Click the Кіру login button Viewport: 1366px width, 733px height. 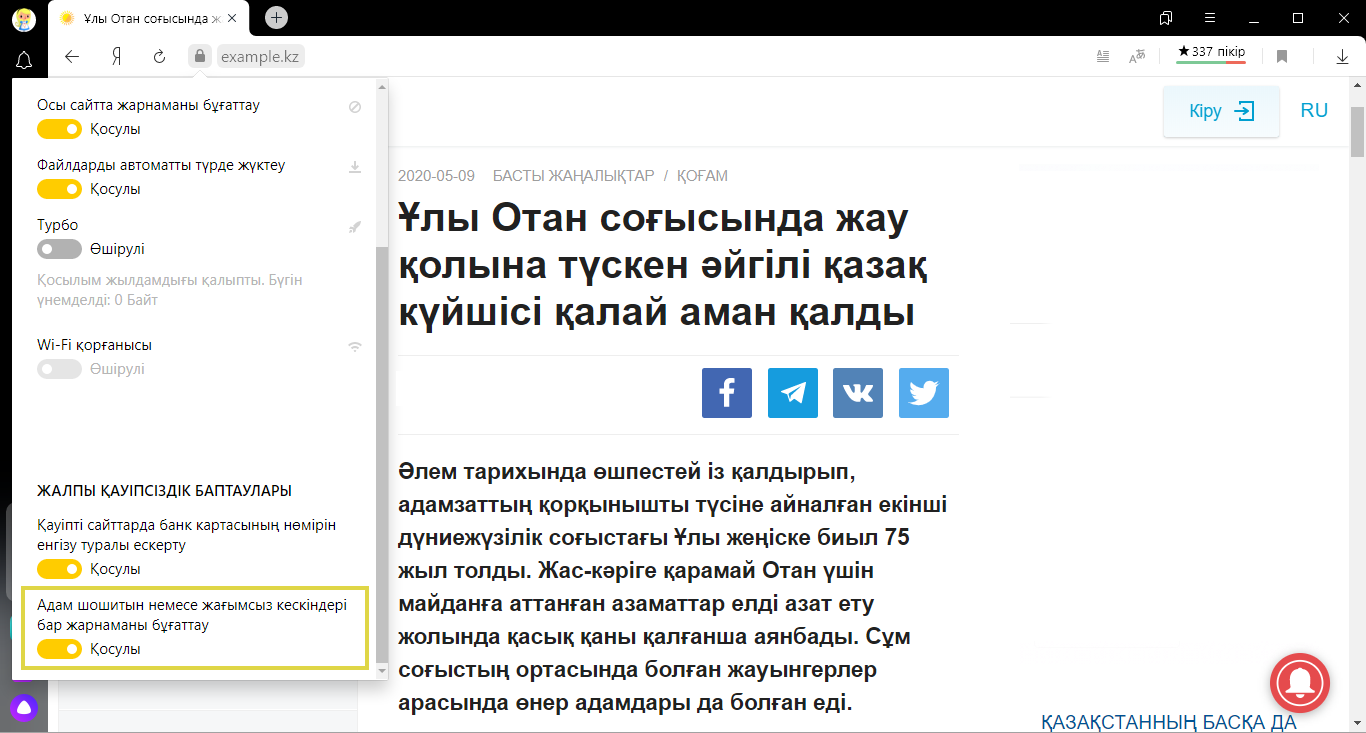click(1221, 111)
